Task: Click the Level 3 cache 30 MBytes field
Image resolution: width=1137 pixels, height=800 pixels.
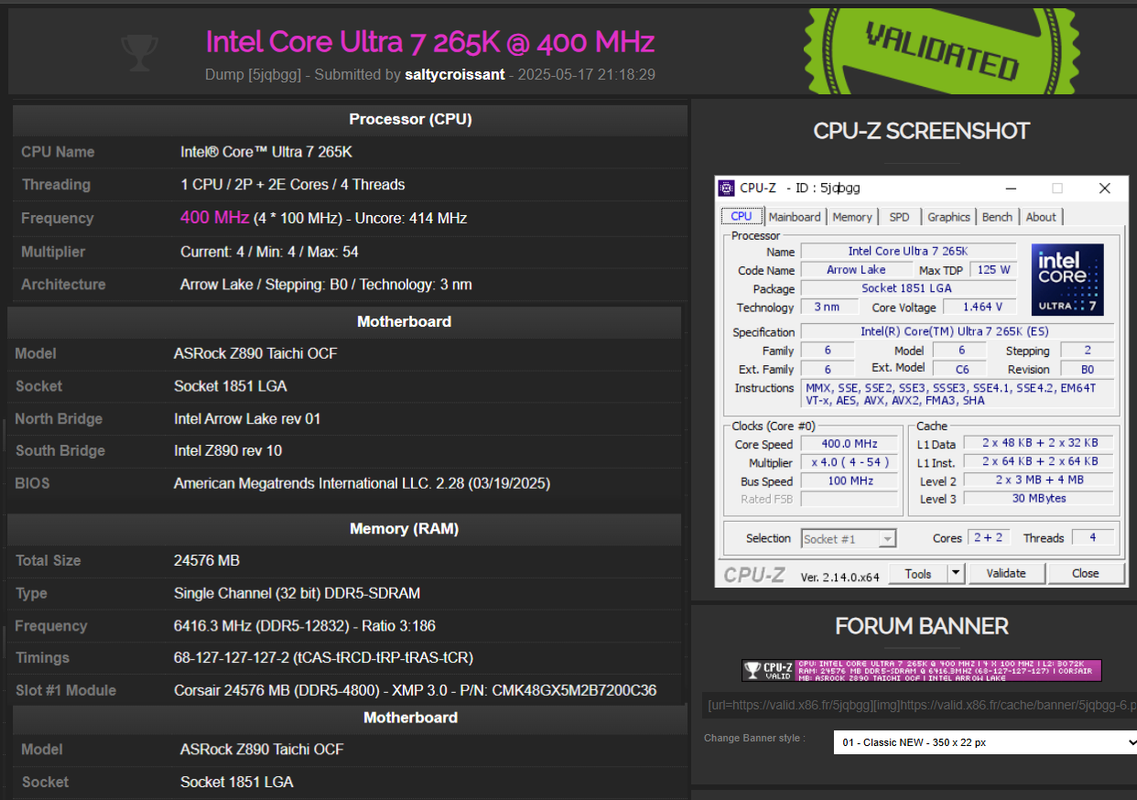Action: point(1038,498)
